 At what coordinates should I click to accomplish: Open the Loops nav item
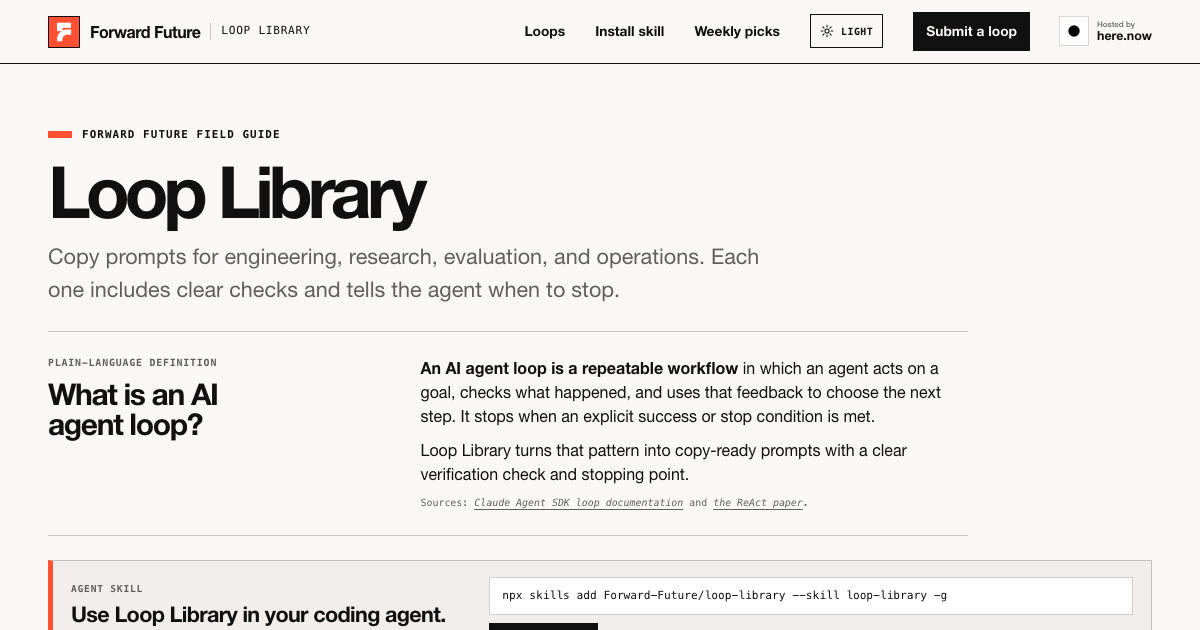tap(545, 31)
